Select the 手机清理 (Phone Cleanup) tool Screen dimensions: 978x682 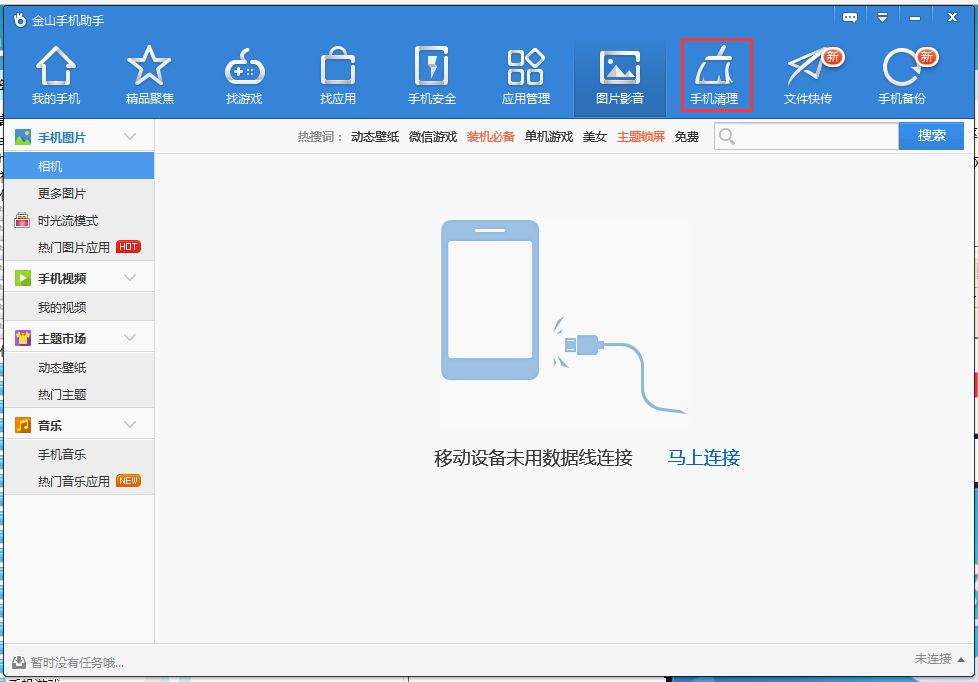[716, 72]
